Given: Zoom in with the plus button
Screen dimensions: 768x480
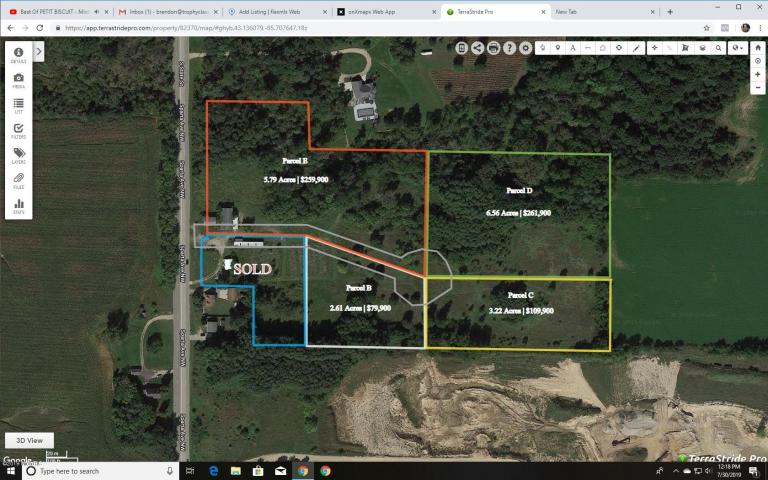Looking at the screenshot, I should (x=758, y=74).
